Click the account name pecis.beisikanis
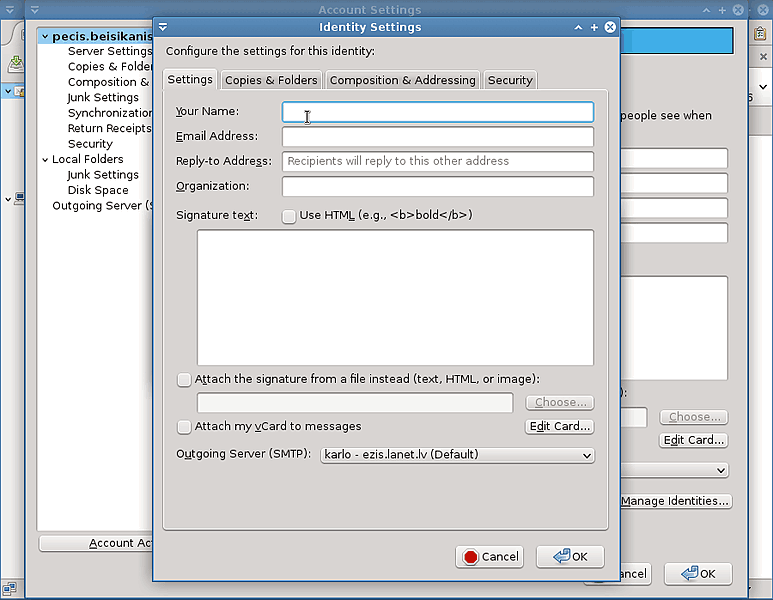 [x=102, y=36]
